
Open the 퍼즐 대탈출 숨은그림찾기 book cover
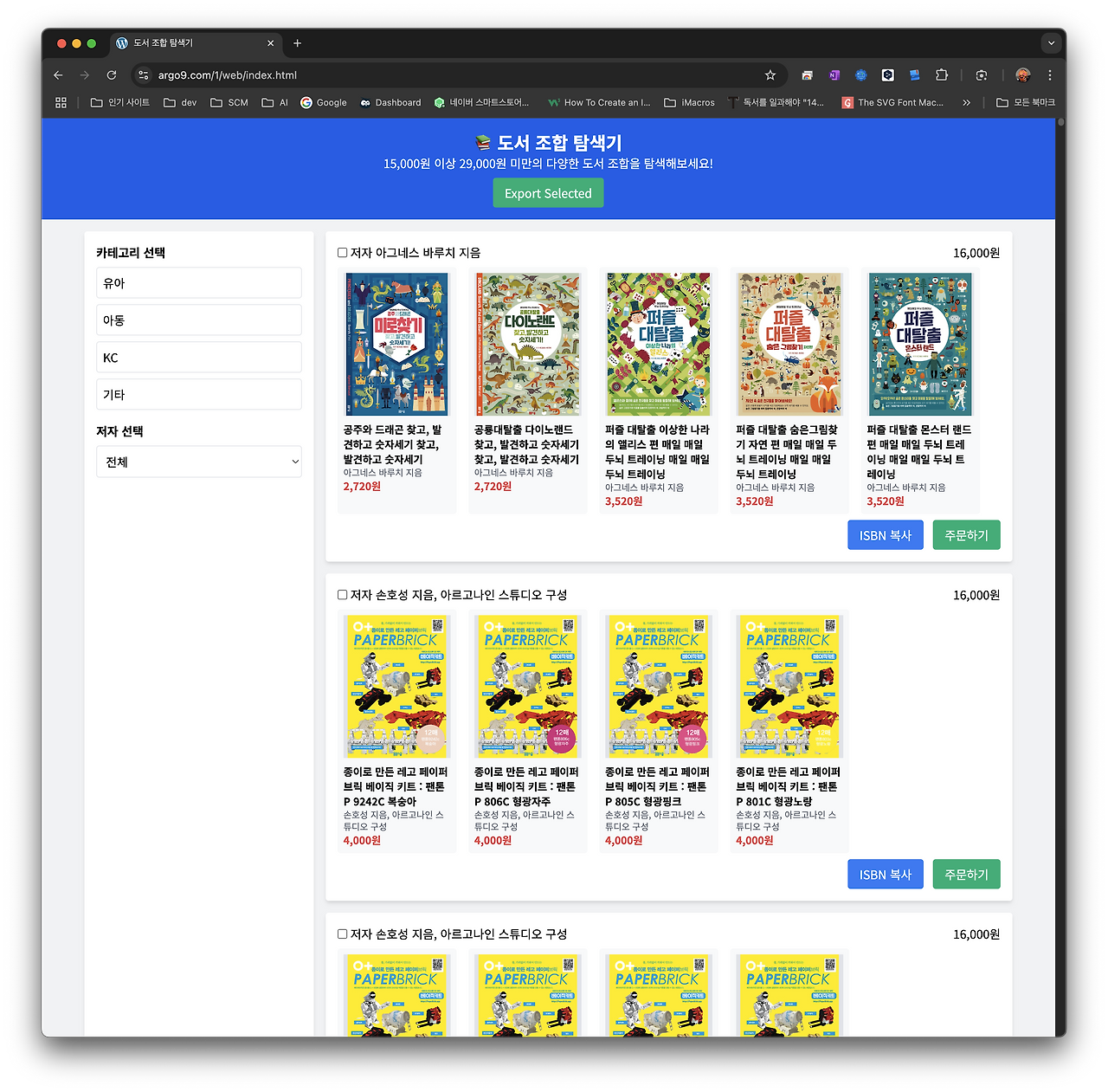coord(789,345)
